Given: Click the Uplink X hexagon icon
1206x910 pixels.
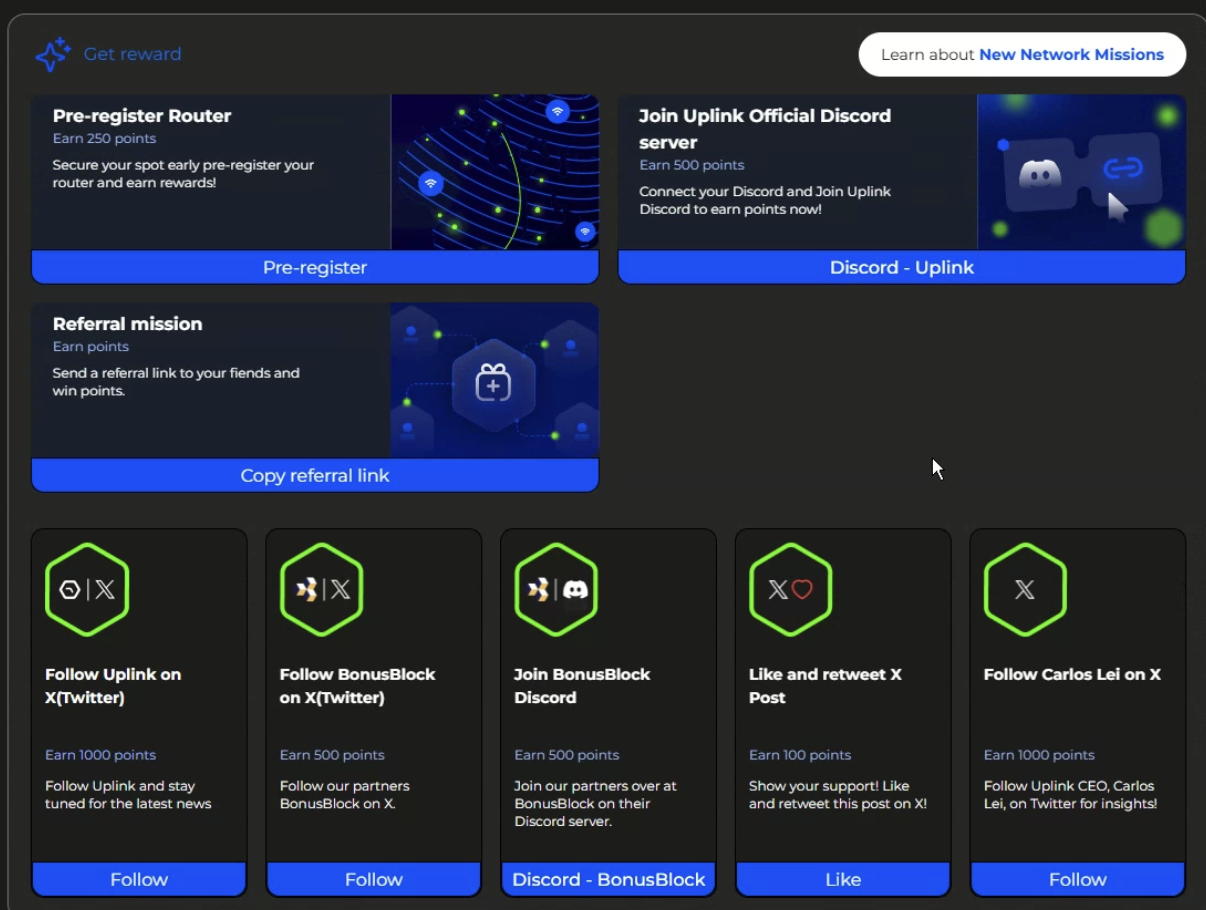Looking at the screenshot, I should click(x=87, y=590).
